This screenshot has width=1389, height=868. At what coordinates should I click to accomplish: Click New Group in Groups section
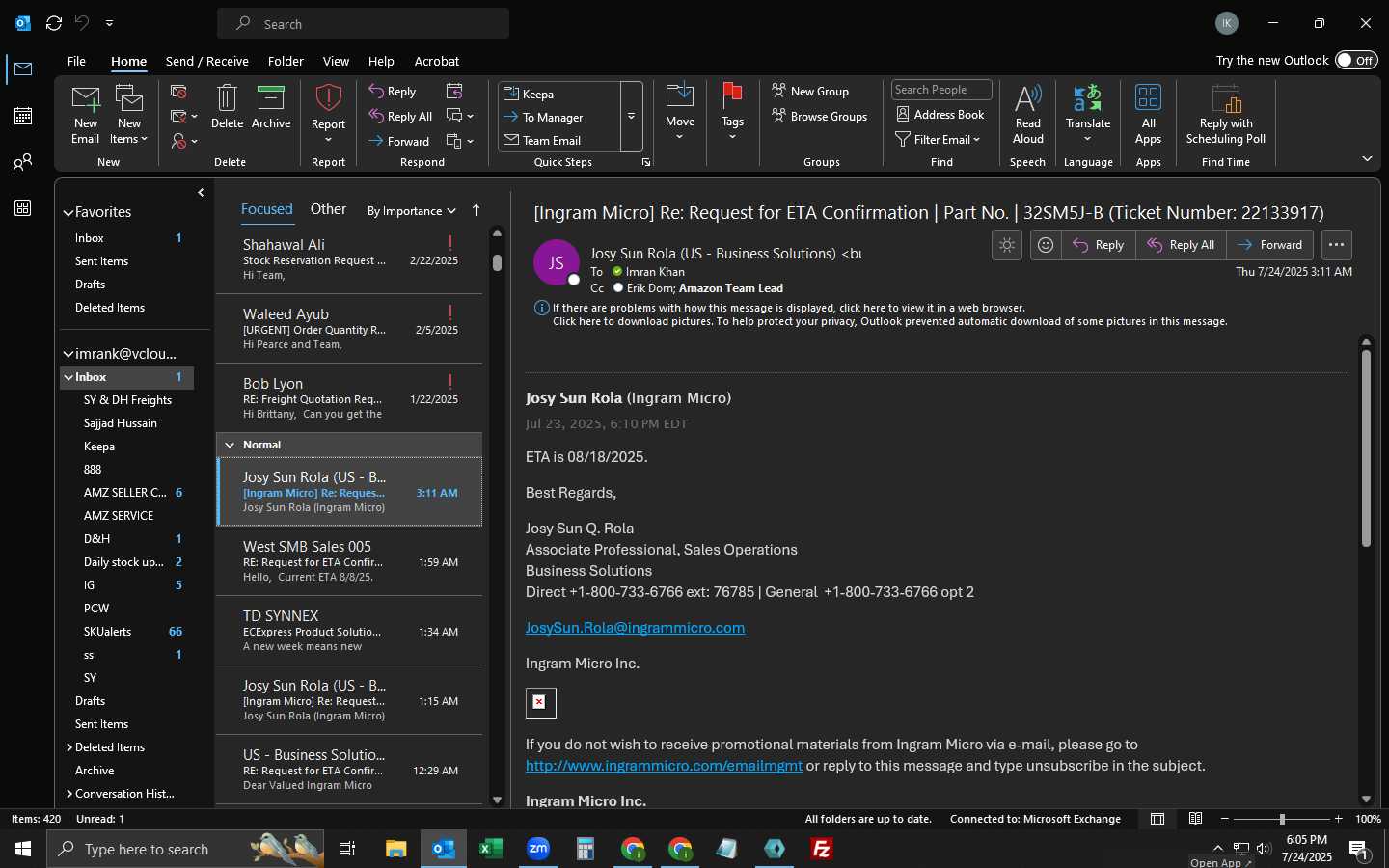(x=810, y=92)
